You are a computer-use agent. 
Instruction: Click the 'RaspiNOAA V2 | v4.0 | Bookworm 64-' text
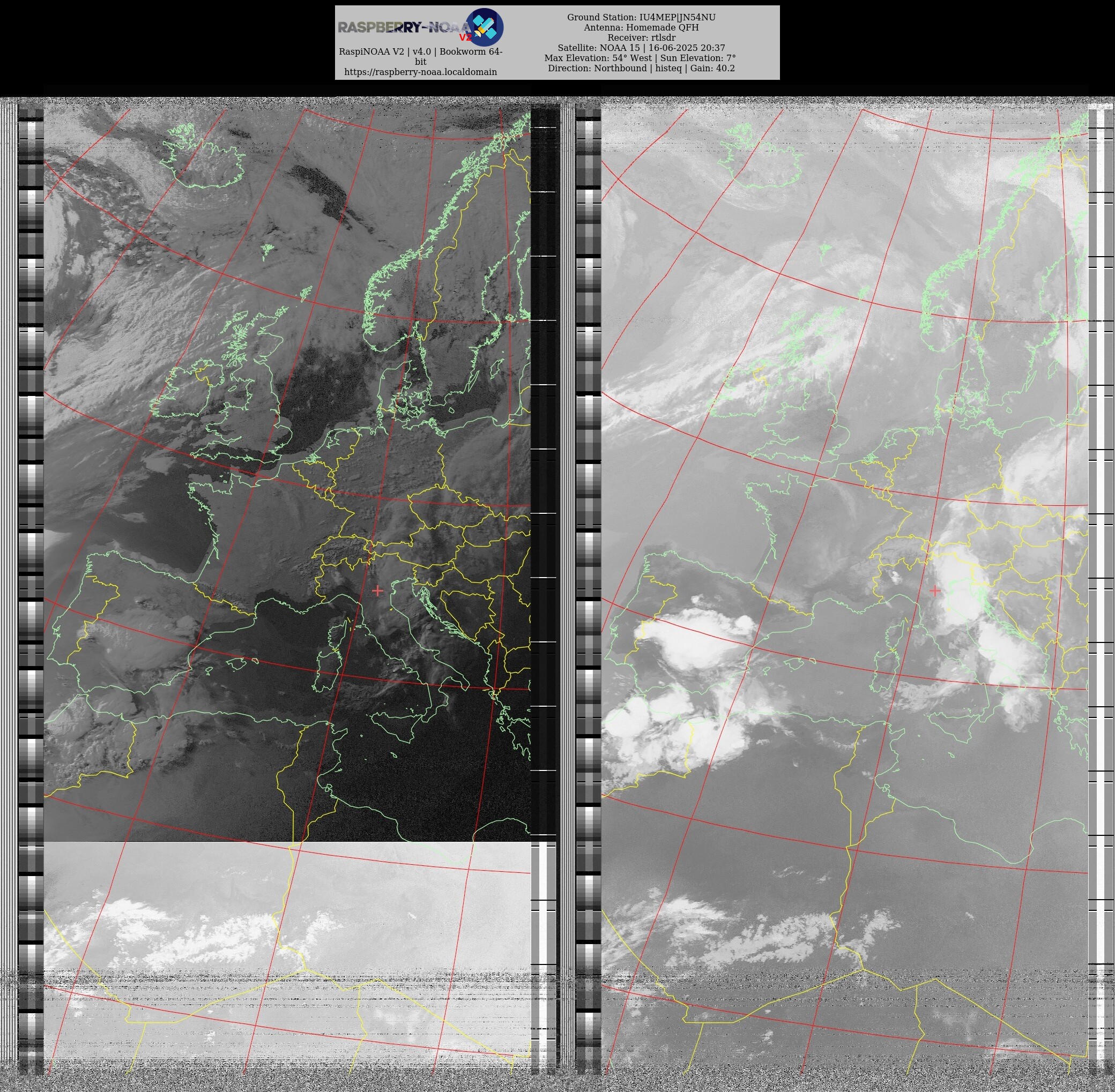[x=421, y=51]
